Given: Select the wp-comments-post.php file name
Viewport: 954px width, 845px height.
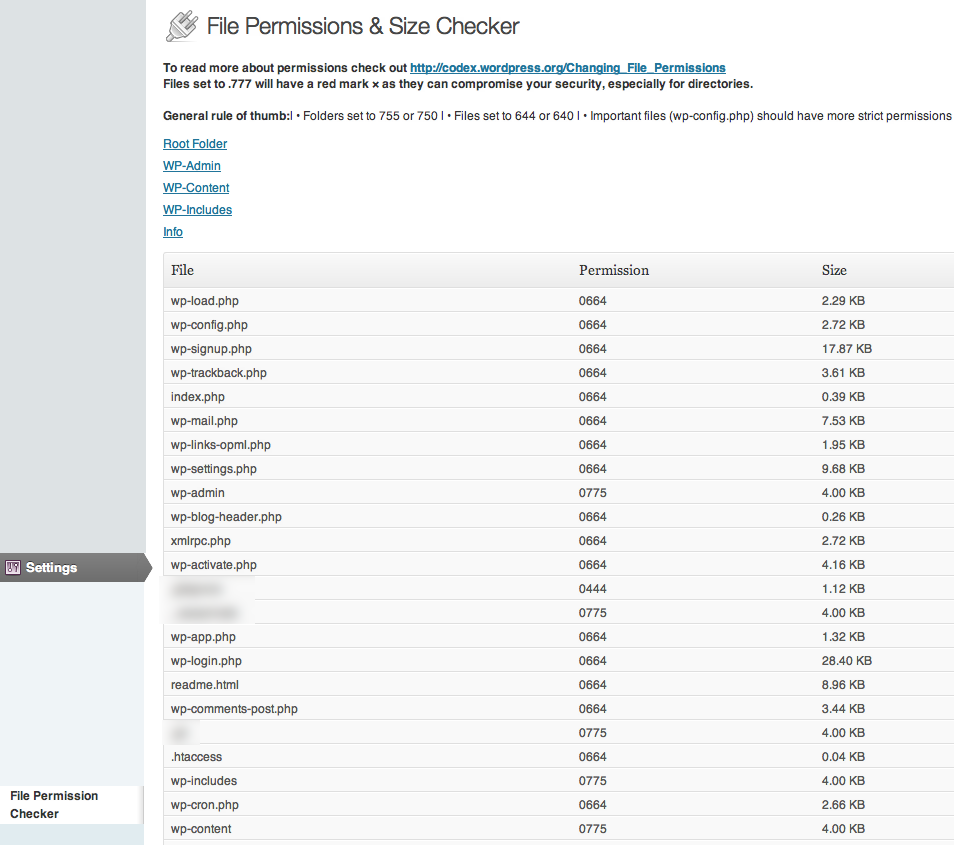Looking at the screenshot, I should 234,709.
